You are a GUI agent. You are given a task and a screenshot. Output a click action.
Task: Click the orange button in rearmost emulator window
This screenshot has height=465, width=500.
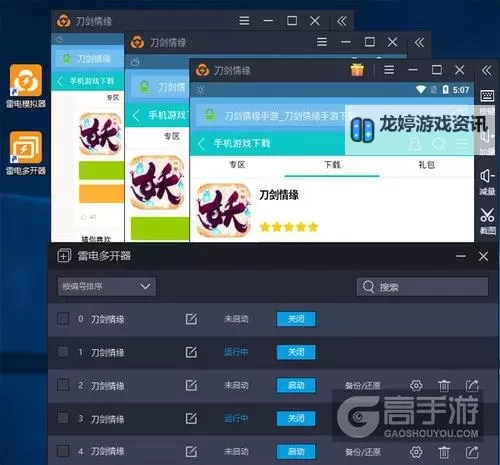pos(101,194)
